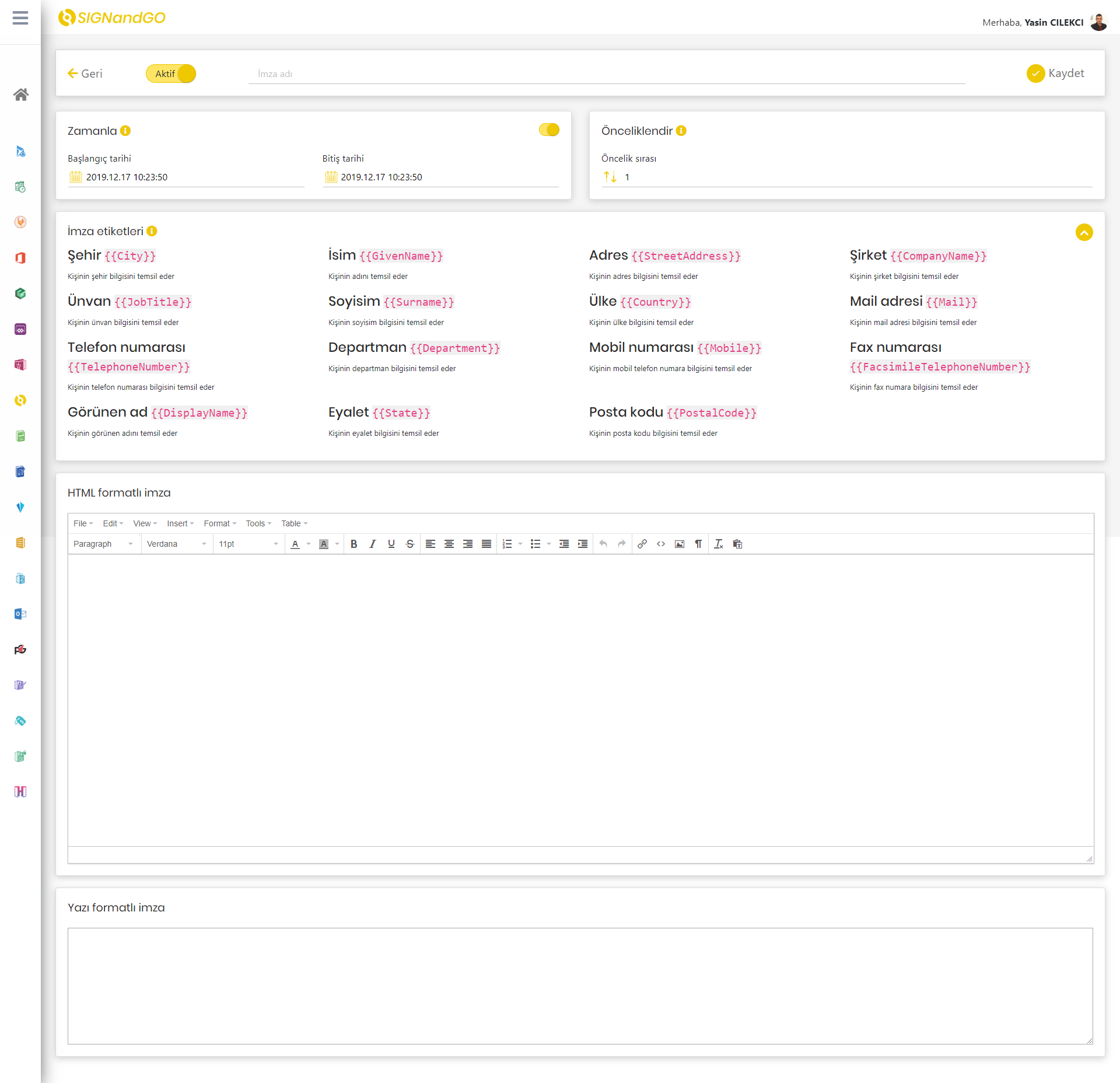
Task: Open the source code view in the editor
Action: pos(661,543)
